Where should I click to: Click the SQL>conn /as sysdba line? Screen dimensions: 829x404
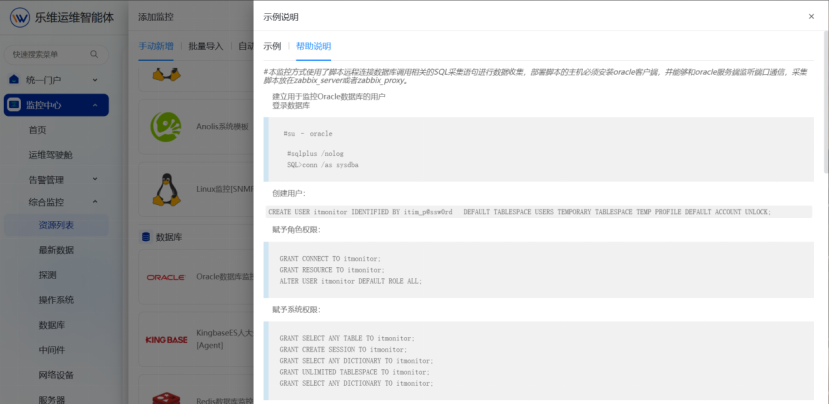[x=323, y=165]
